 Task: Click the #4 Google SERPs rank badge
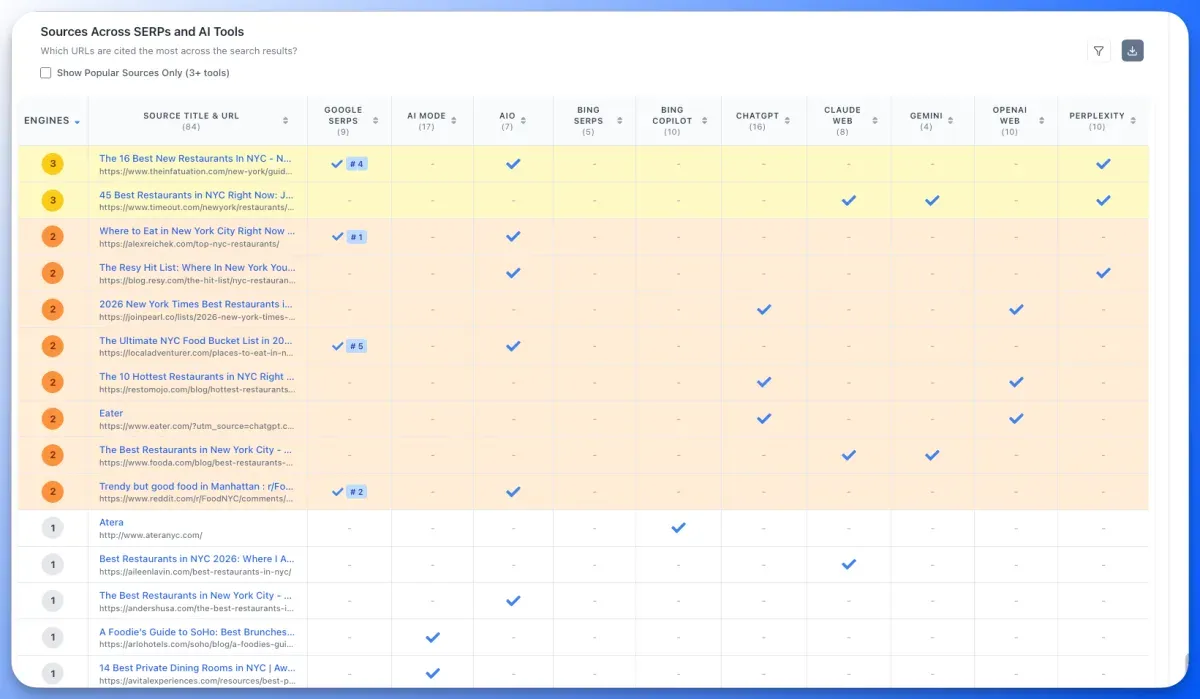click(357, 164)
